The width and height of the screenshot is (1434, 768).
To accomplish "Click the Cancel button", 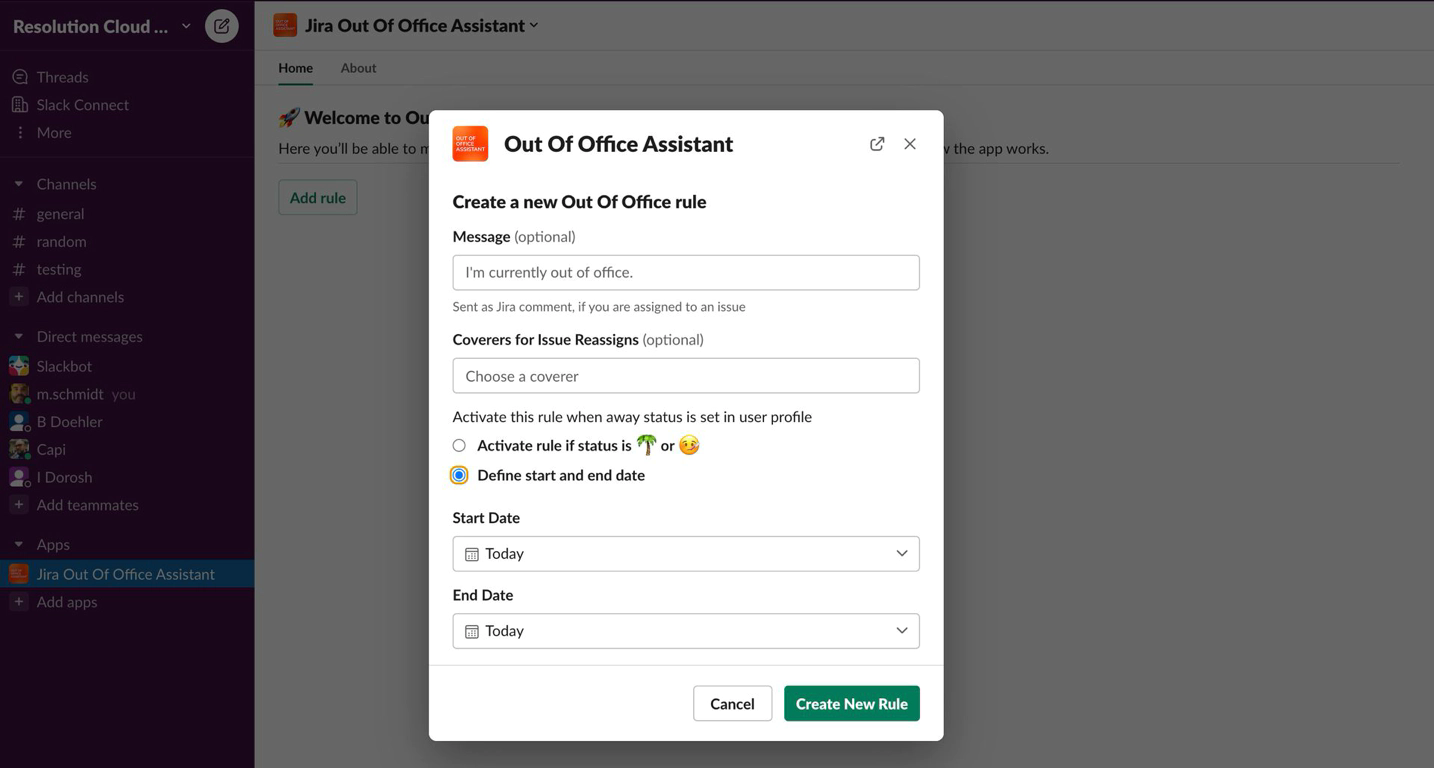I will 732,704.
